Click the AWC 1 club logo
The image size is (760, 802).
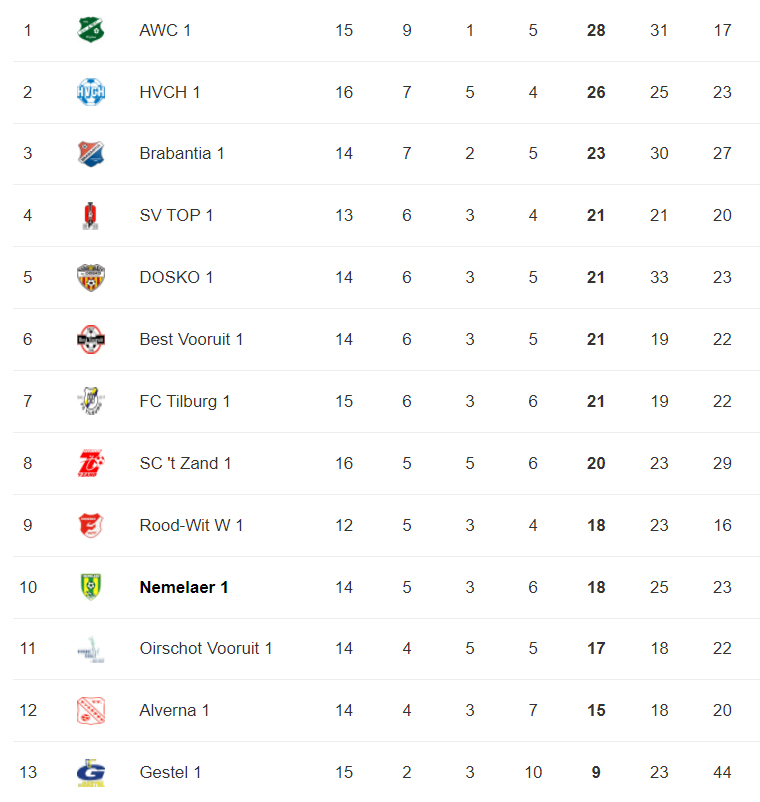pos(91,30)
